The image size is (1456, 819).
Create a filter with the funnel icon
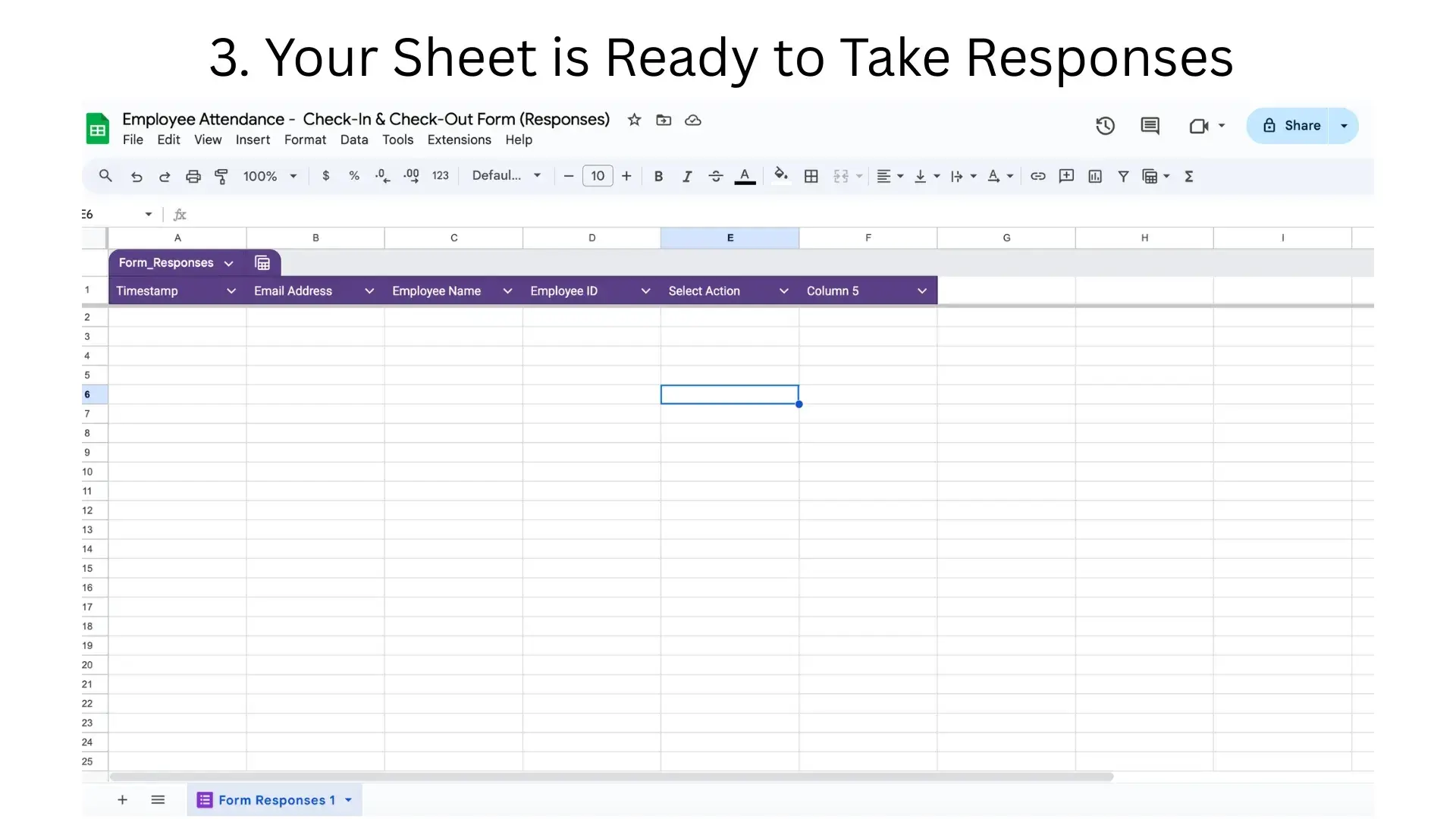(x=1123, y=176)
